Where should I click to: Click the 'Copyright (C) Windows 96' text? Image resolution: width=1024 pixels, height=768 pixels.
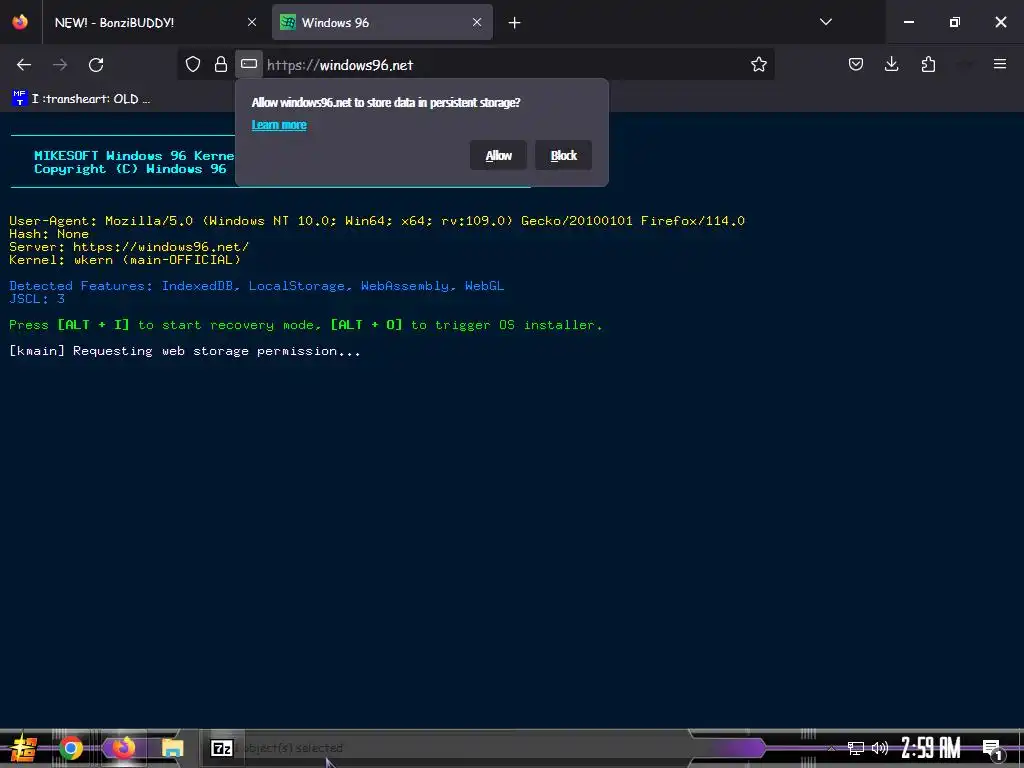[x=130, y=168]
